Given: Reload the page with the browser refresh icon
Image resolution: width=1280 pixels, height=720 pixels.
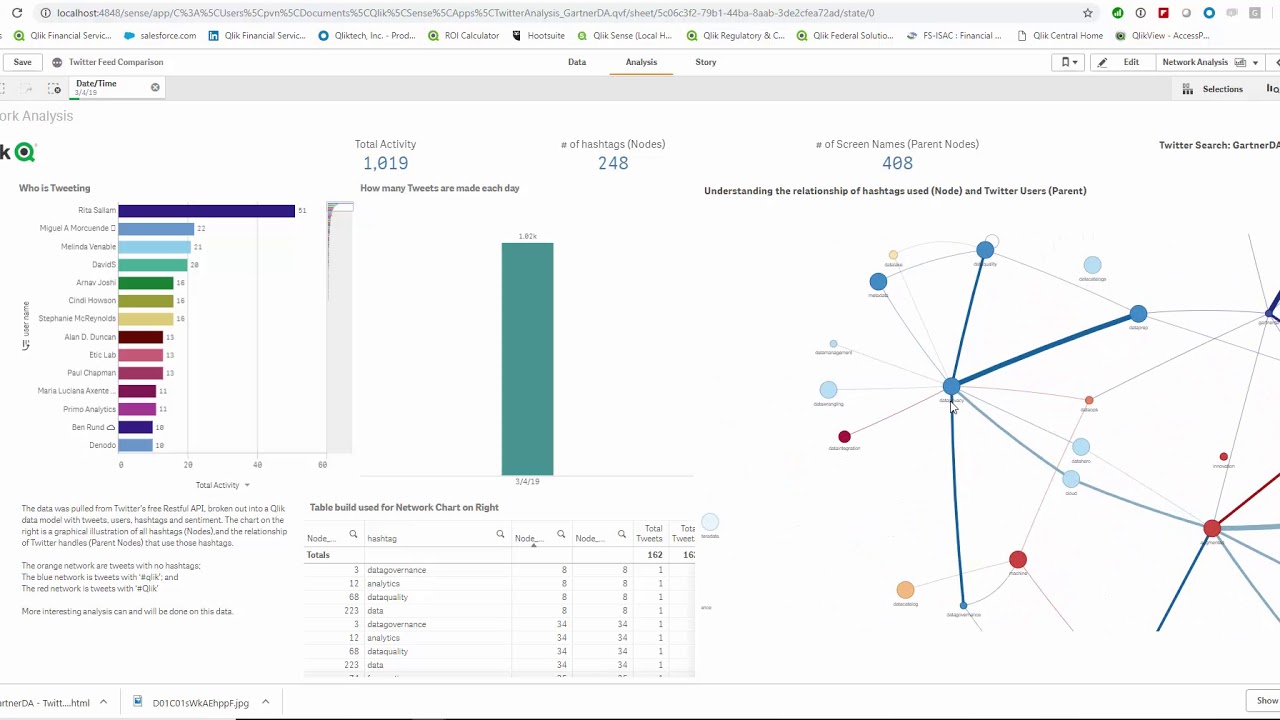Looking at the screenshot, I should pos(16,13).
